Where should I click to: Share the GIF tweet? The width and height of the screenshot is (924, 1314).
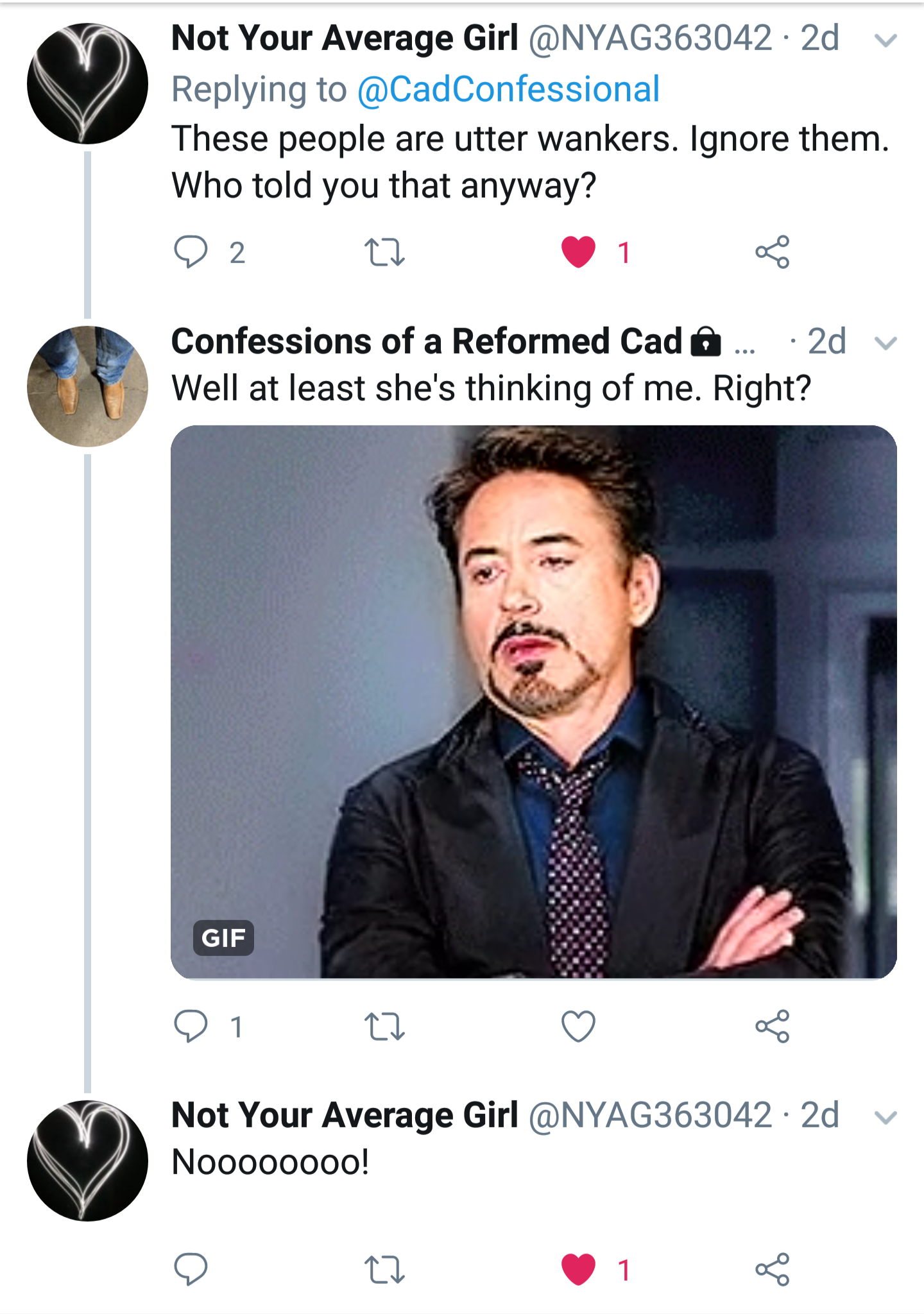pyautogui.click(x=772, y=1026)
